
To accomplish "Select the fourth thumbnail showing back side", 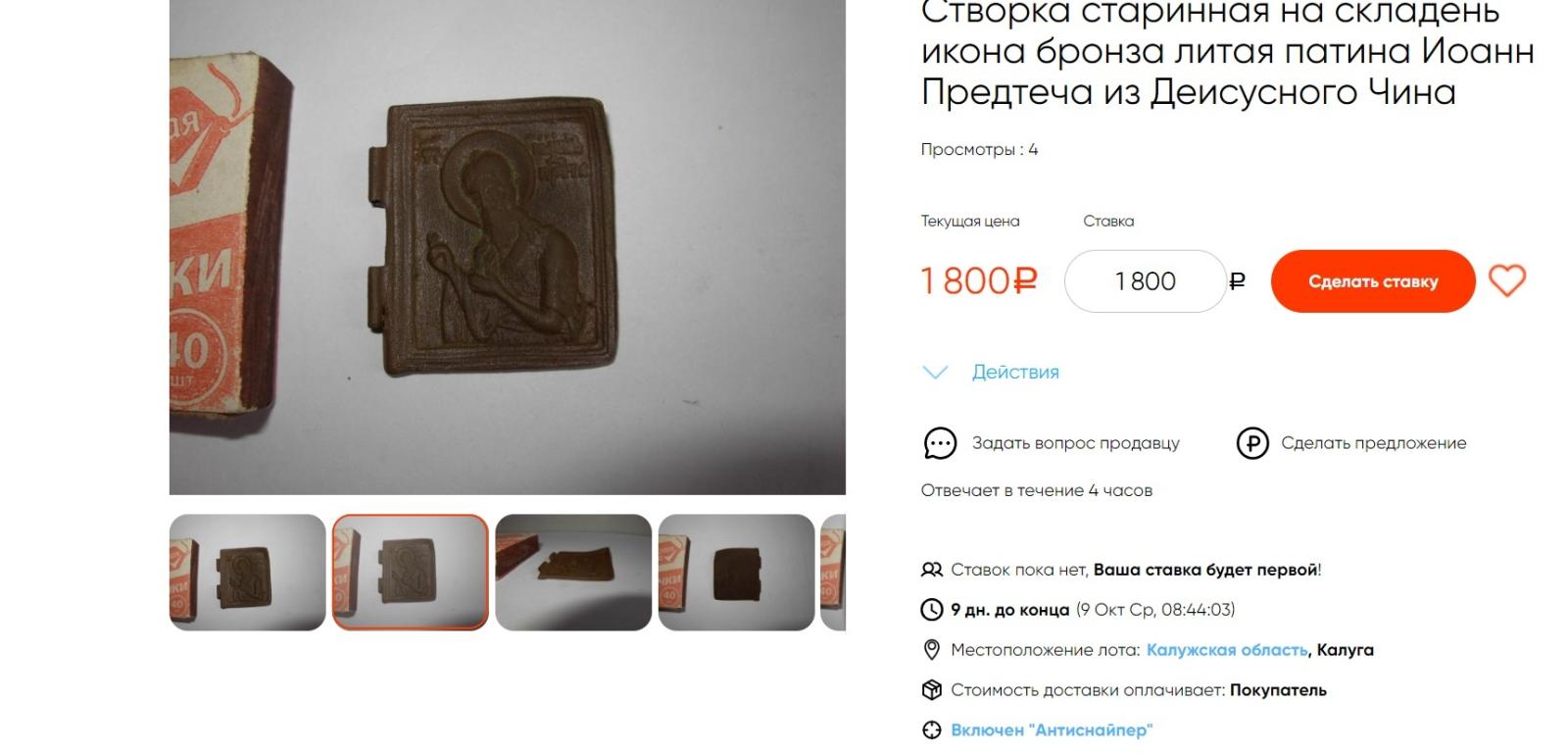I will [x=736, y=573].
